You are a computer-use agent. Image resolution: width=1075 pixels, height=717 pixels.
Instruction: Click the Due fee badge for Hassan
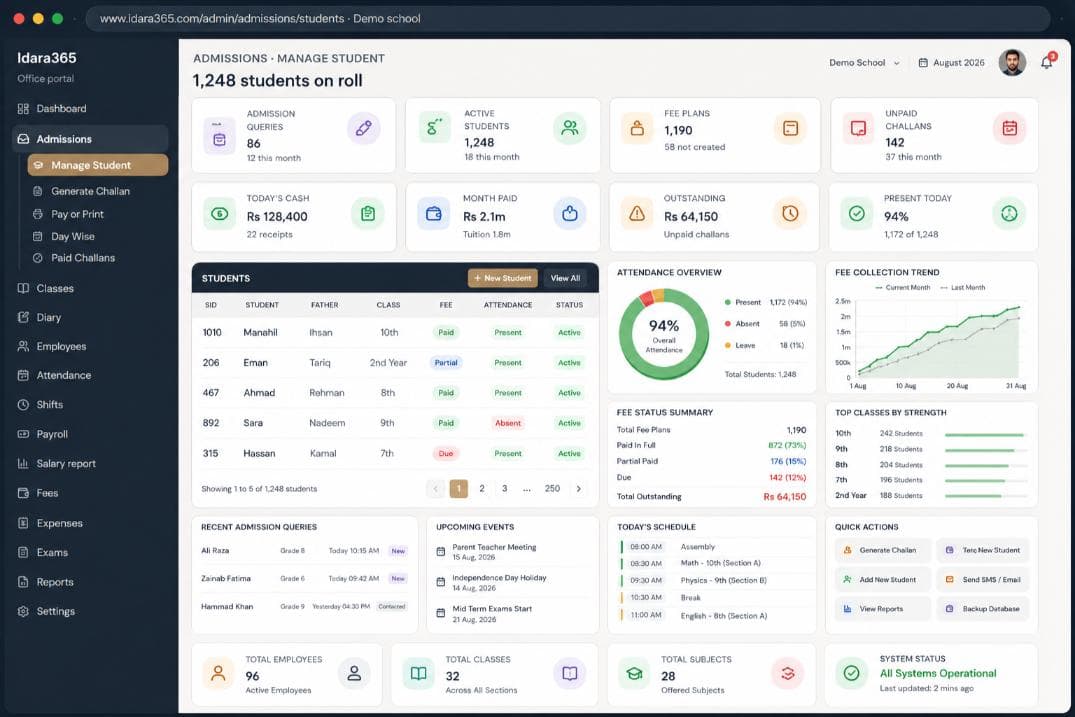pyautogui.click(x=446, y=453)
